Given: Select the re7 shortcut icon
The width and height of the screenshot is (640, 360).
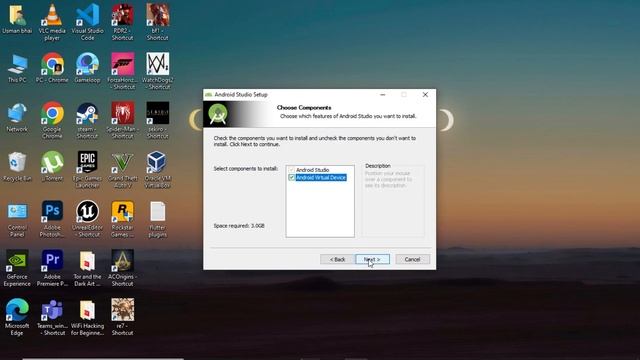Looking at the screenshot, I should [122, 310].
